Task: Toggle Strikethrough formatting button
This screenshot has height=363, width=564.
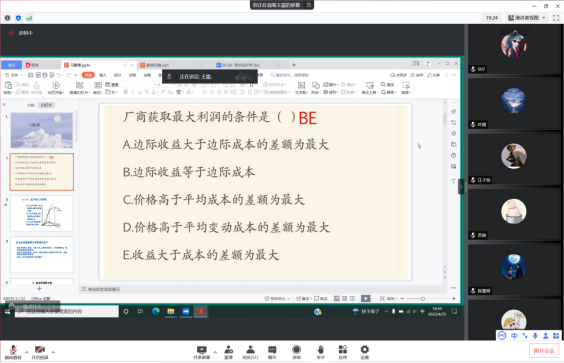Action: [146, 92]
